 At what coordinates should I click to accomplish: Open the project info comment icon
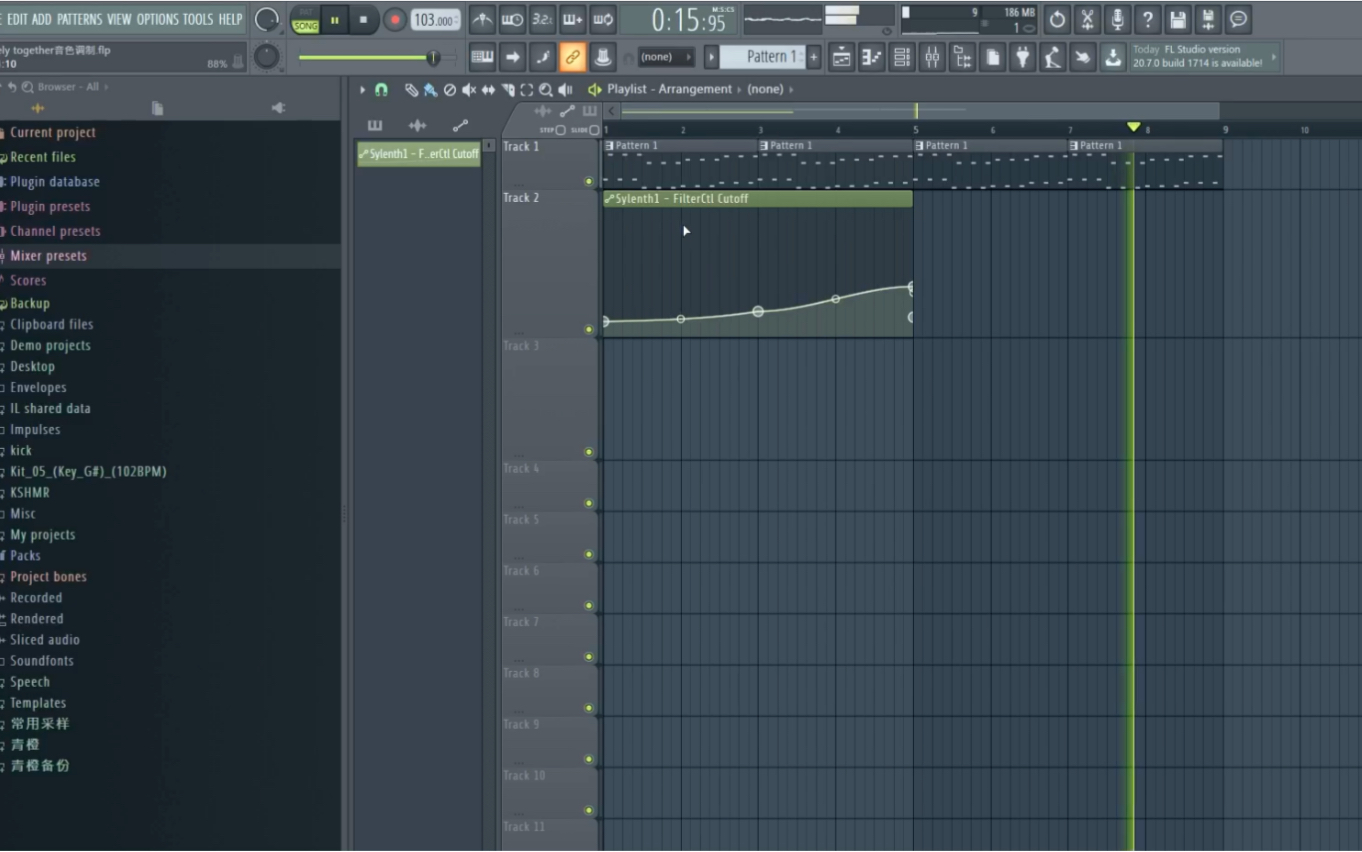click(1238, 19)
